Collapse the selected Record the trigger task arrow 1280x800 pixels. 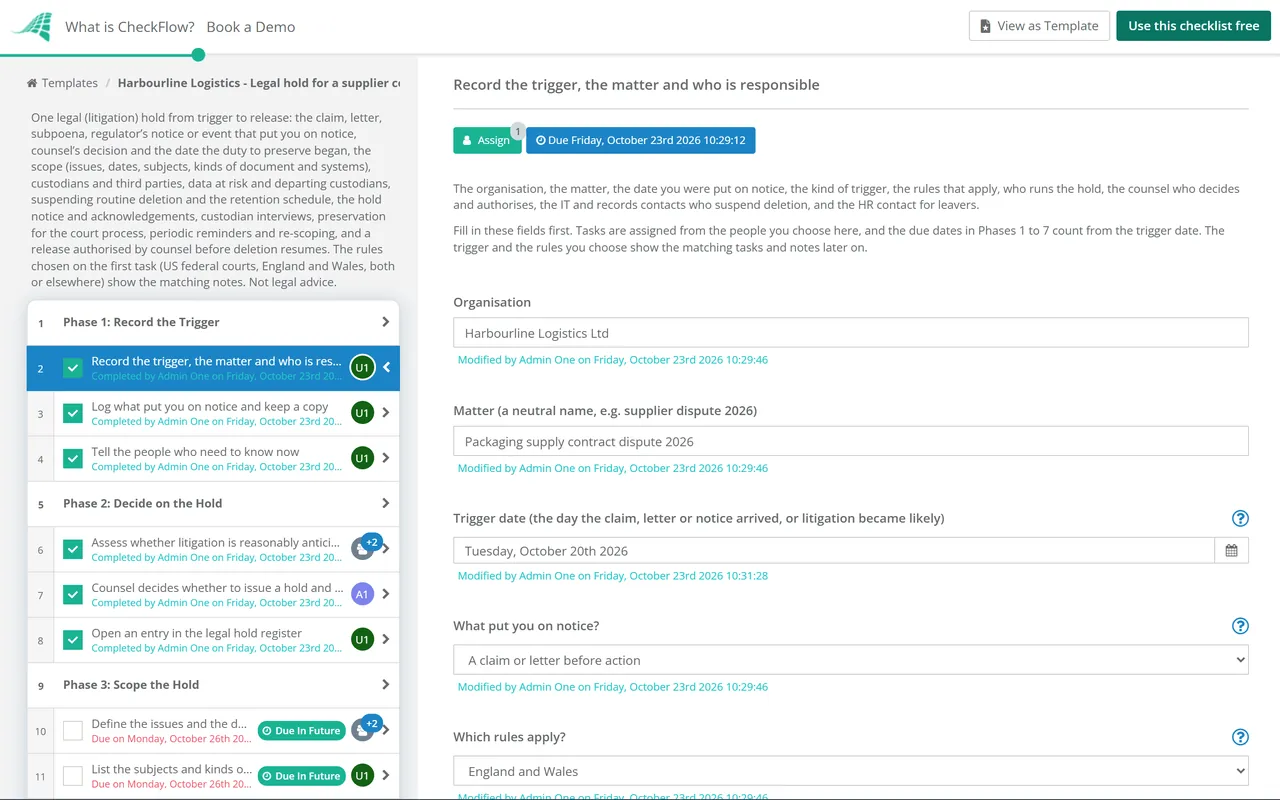point(387,368)
